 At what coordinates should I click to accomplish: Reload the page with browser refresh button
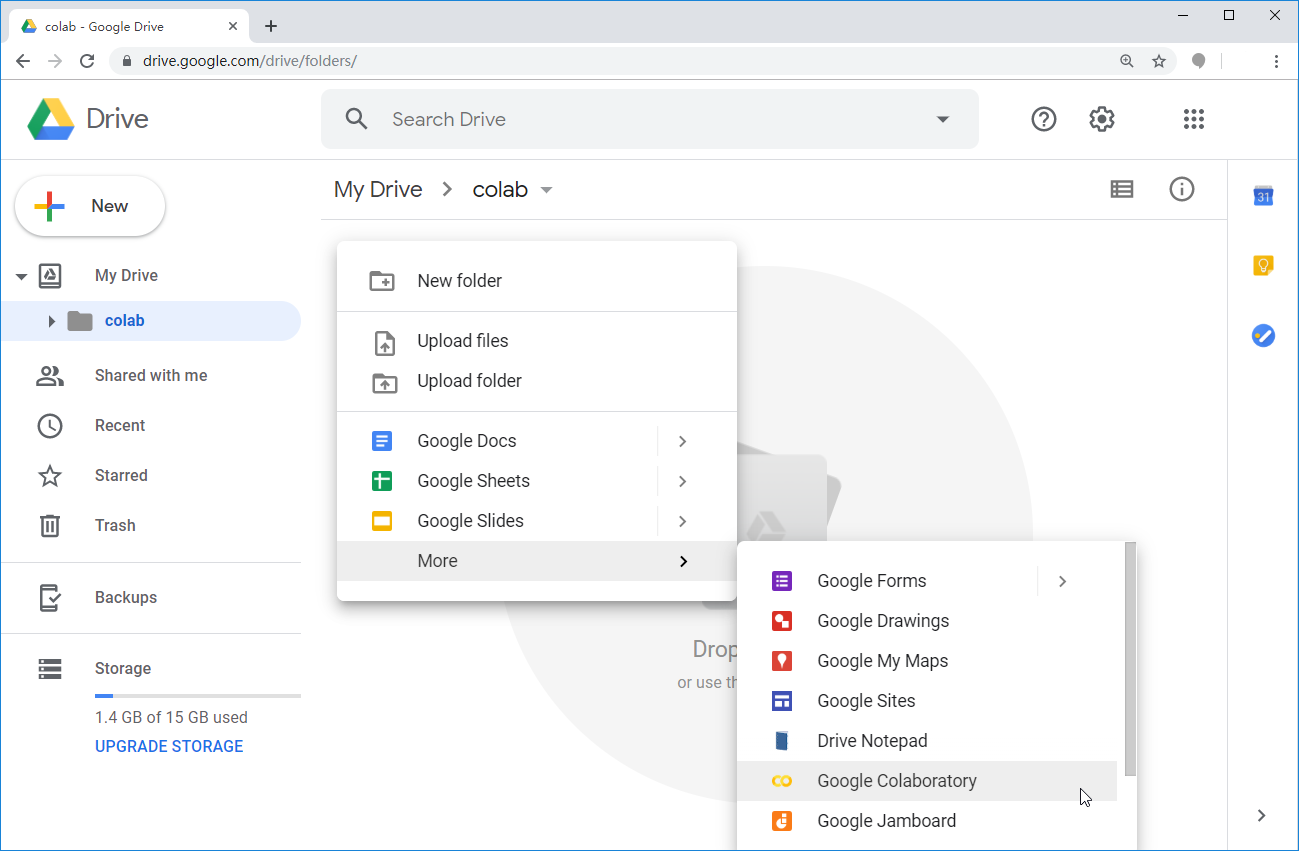[x=87, y=61]
